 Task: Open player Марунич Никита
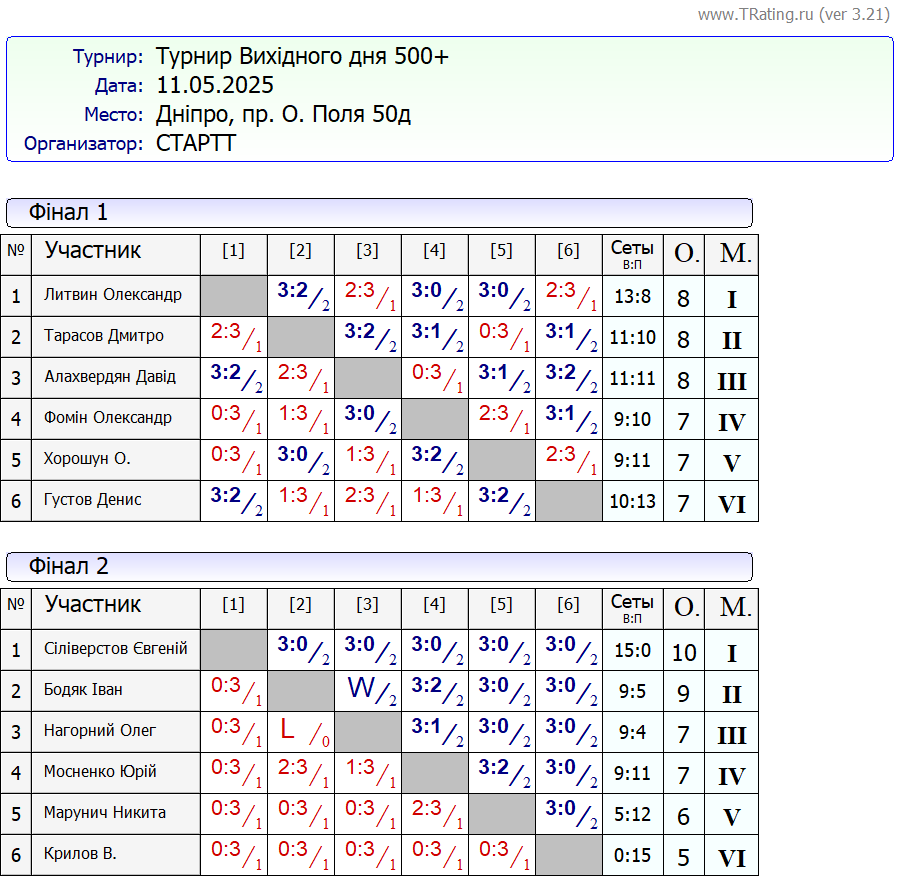(x=105, y=813)
